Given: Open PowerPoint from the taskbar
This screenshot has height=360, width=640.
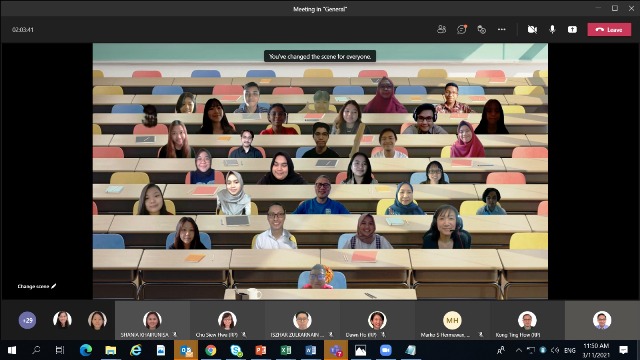Looking at the screenshot, I should pyautogui.click(x=261, y=350).
